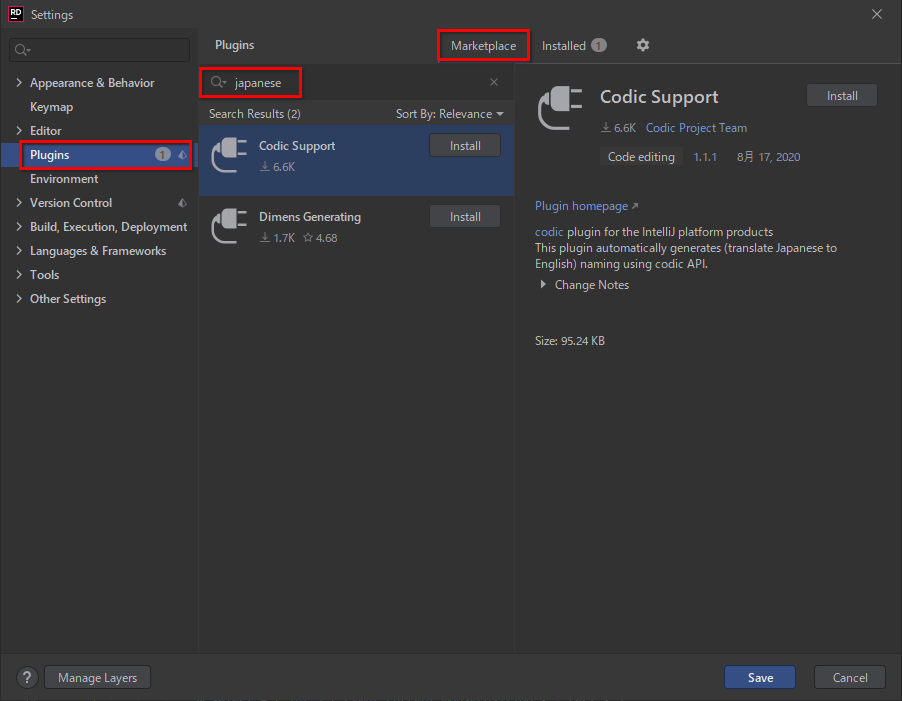Click the layer icon next to Plugins
The width and height of the screenshot is (902, 701).
pos(182,155)
